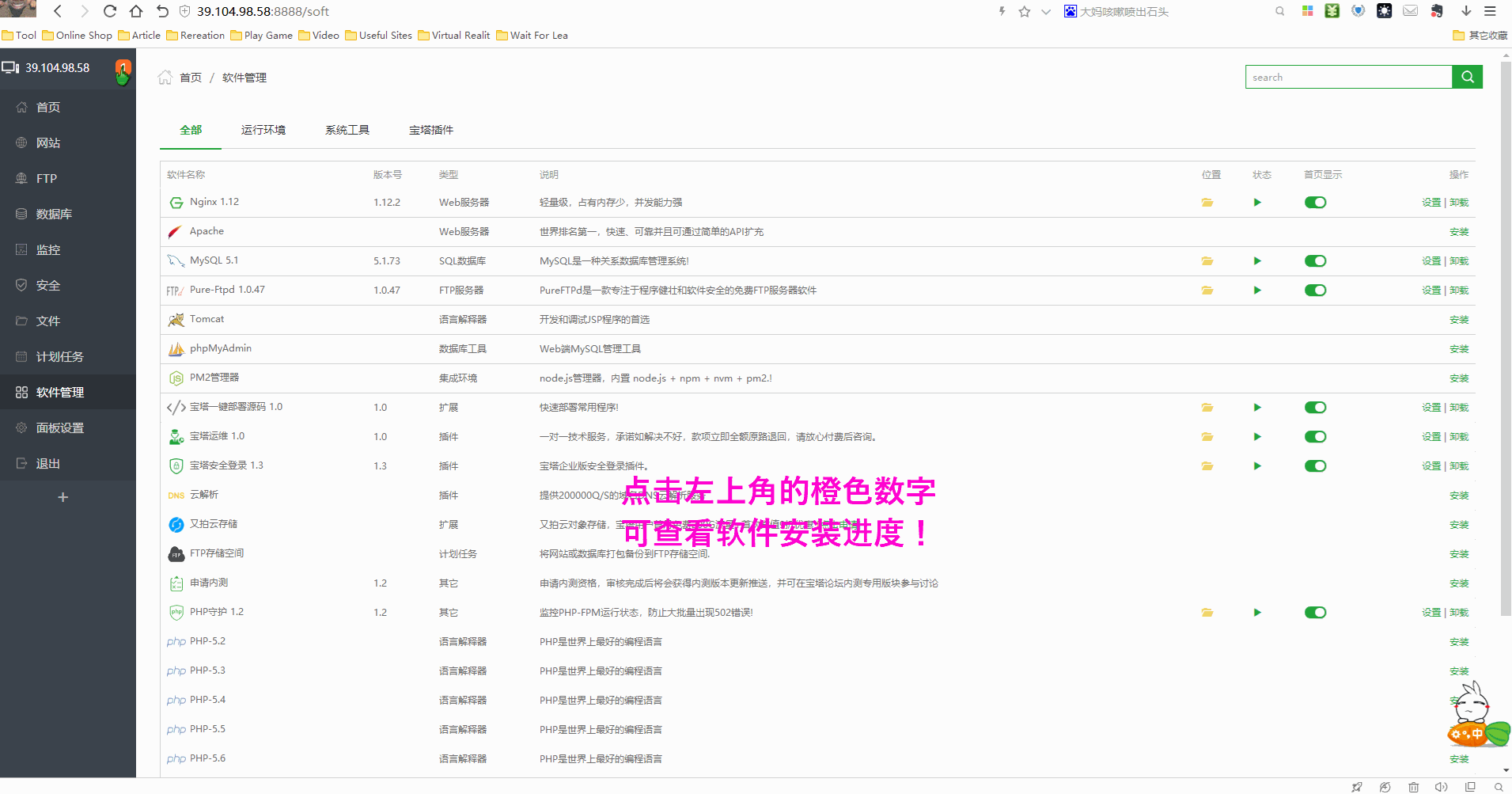Expand the browser address bar dropdown chevron

1046,12
